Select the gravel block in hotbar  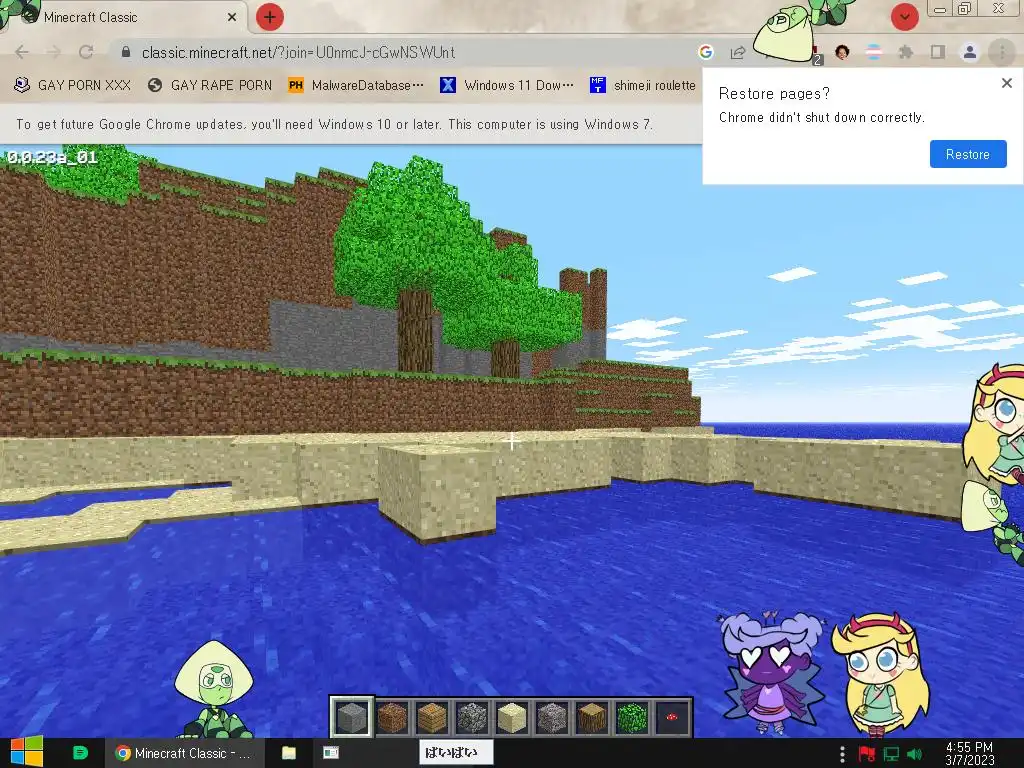click(x=552, y=717)
